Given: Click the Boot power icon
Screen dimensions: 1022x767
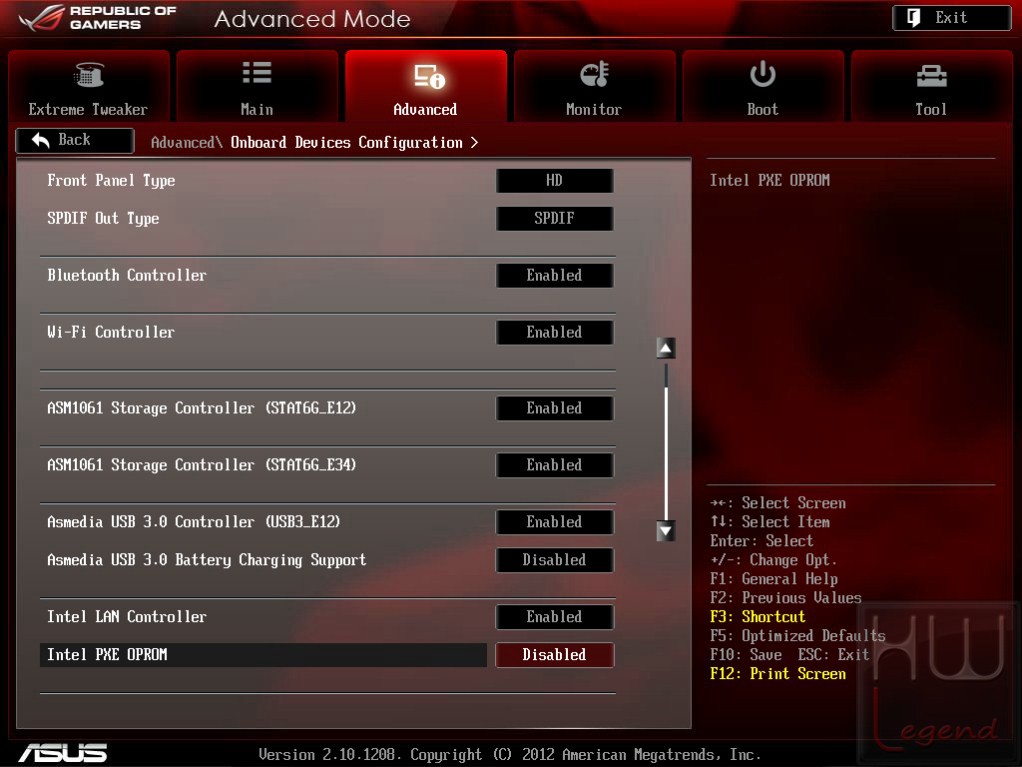Looking at the screenshot, I should click(x=762, y=74).
